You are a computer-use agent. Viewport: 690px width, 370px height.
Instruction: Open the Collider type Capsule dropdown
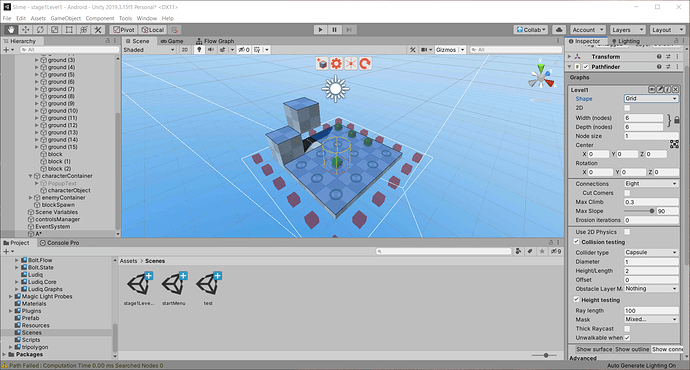tap(651, 253)
